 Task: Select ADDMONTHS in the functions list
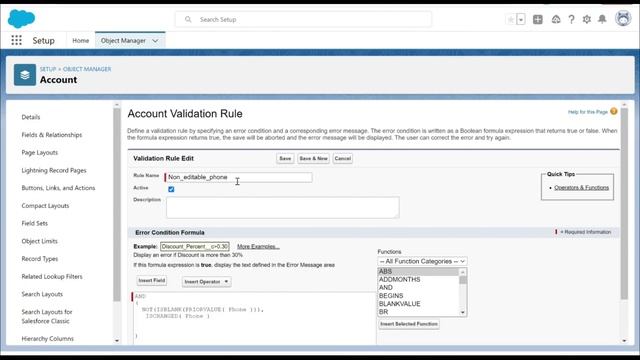point(418,280)
